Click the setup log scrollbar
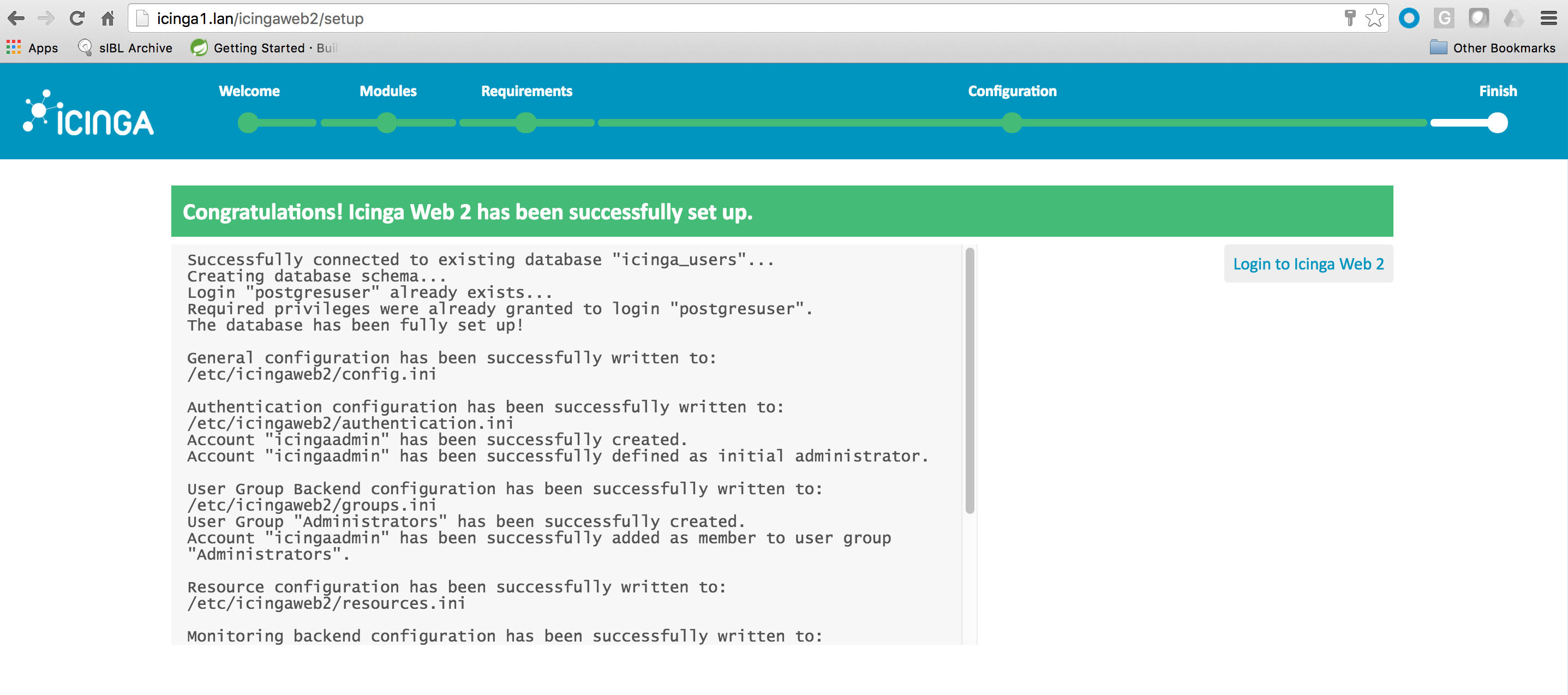The height and width of the screenshot is (695, 1568). point(969,380)
